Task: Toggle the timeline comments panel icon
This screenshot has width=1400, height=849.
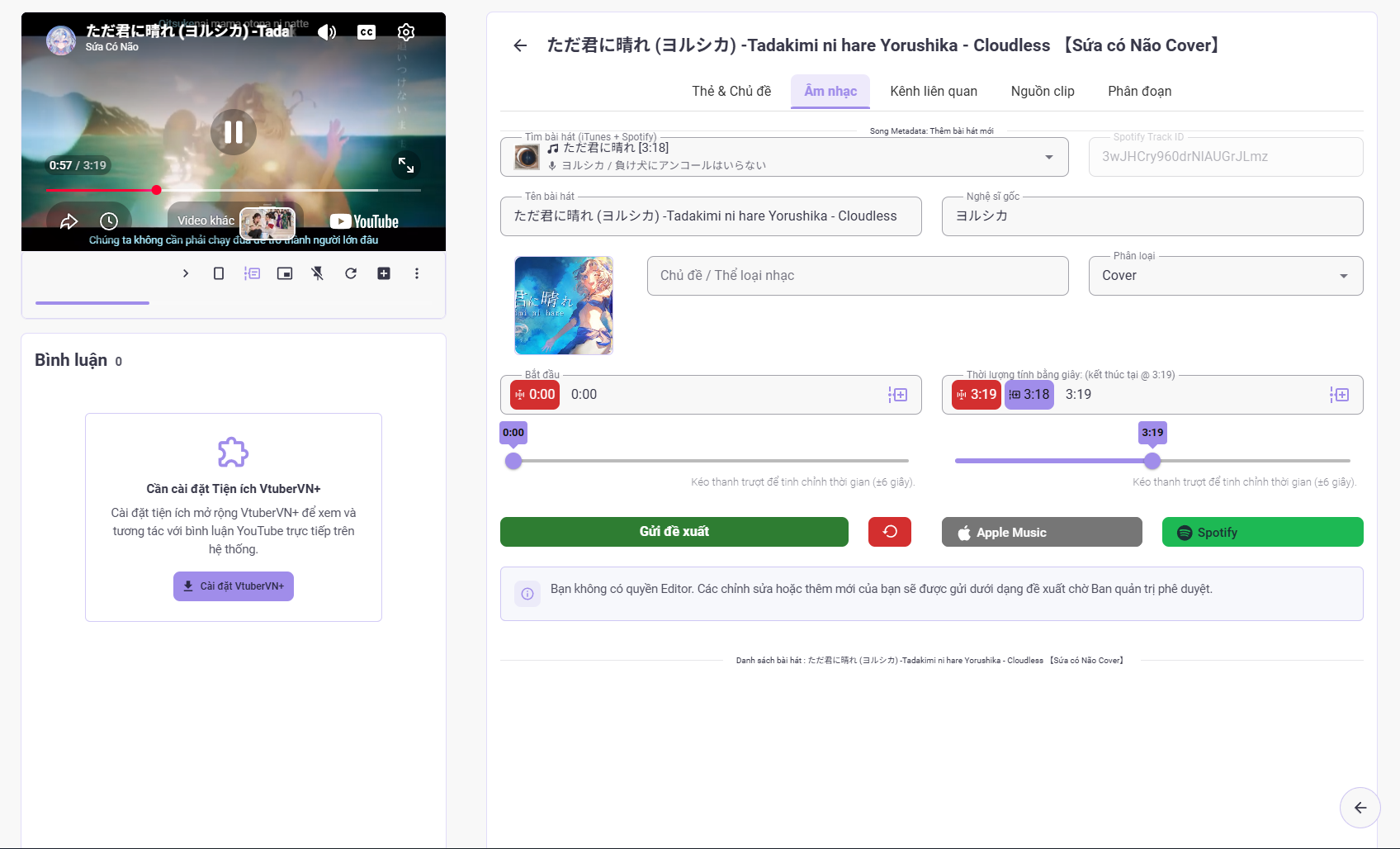Action: coord(252,273)
